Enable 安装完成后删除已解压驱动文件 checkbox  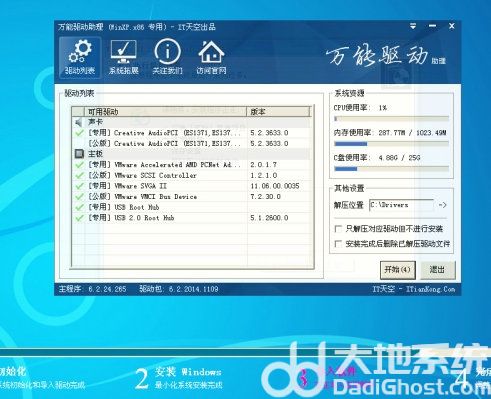[338, 244]
